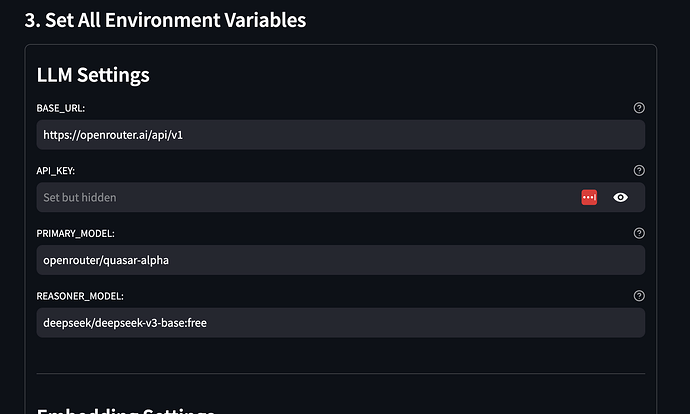Screen dimensions: 690x414
Task: Click the "3. Set All Environment Variables" title
Action: pos(165,20)
